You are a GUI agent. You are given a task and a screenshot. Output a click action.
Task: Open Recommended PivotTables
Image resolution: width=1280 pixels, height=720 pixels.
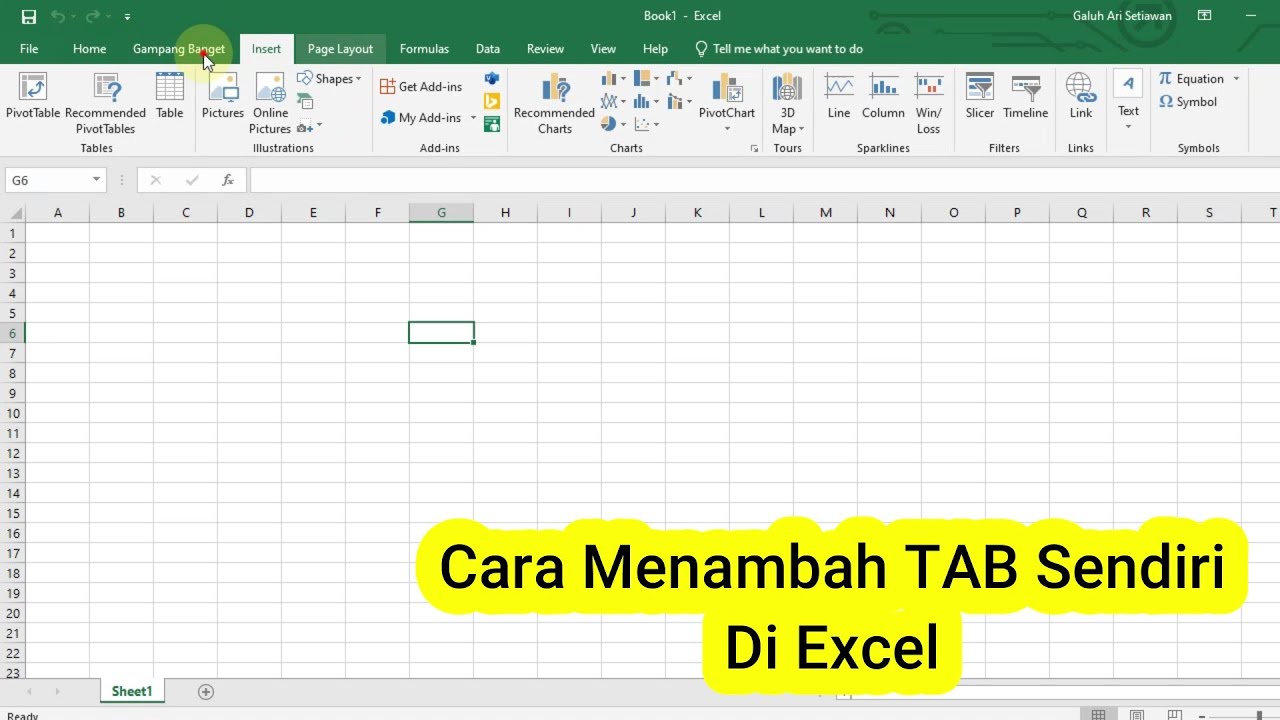[x=105, y=103]
